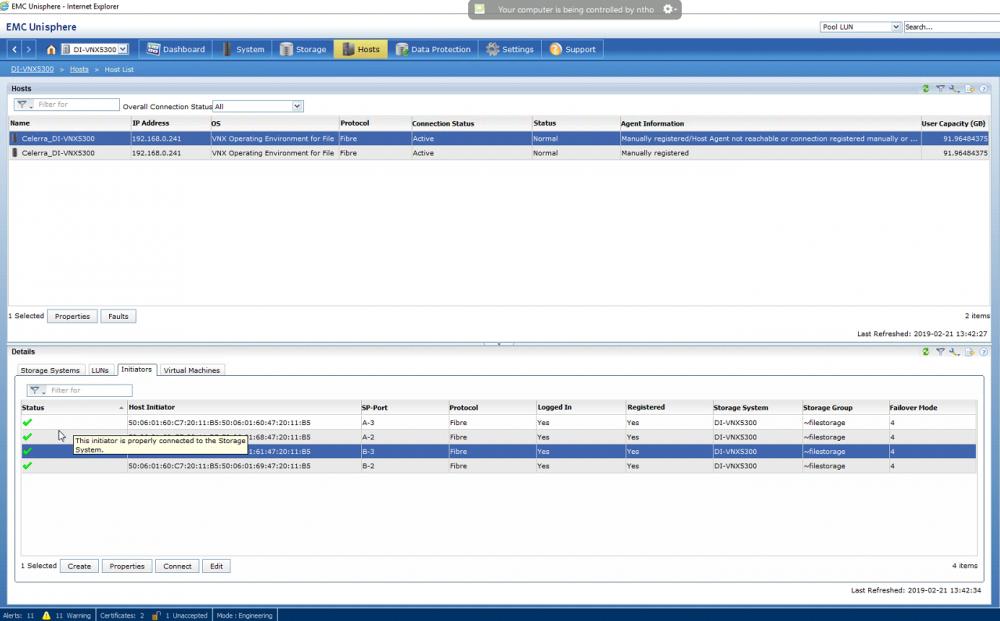Image resolution: width=1000 pixels, height=621 pixels.
Task: Click the host icon of first Celerra row
Action: (15, 138)
